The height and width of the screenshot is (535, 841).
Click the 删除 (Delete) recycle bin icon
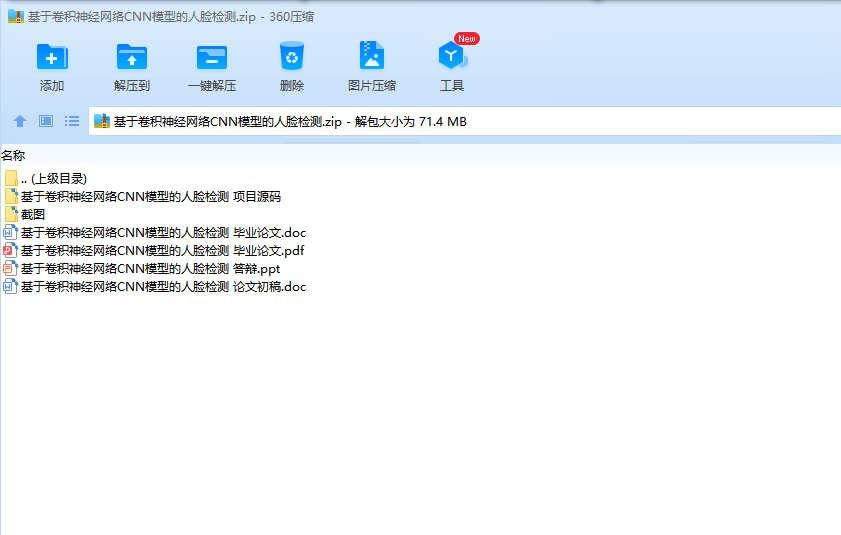point(292,56)
